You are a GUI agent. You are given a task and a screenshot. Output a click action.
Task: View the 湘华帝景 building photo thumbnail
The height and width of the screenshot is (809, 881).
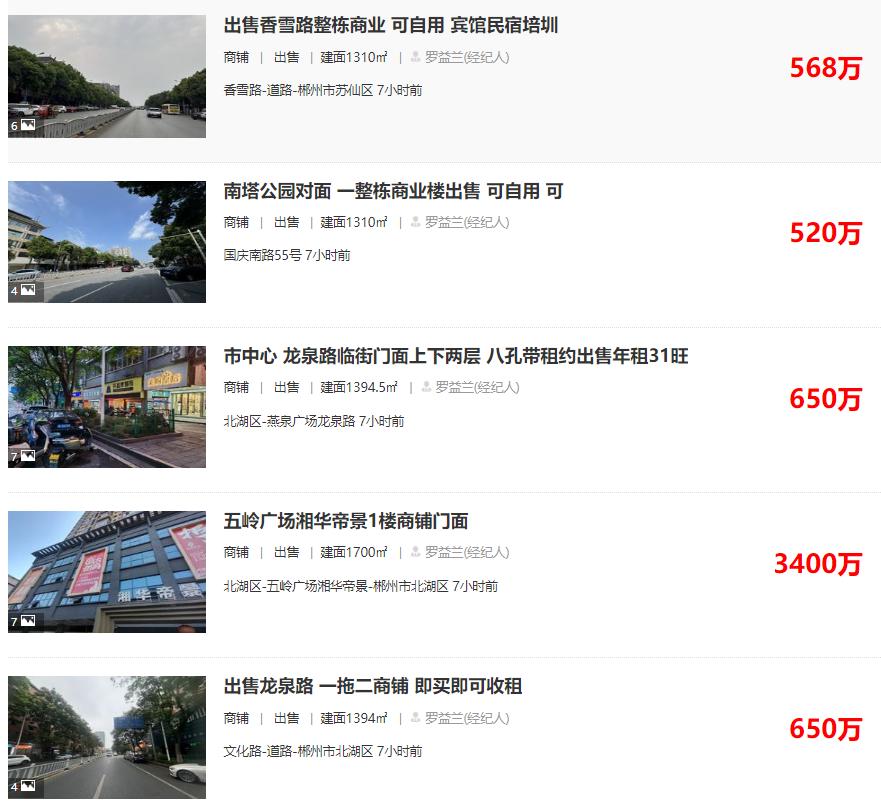coord(107,572)
